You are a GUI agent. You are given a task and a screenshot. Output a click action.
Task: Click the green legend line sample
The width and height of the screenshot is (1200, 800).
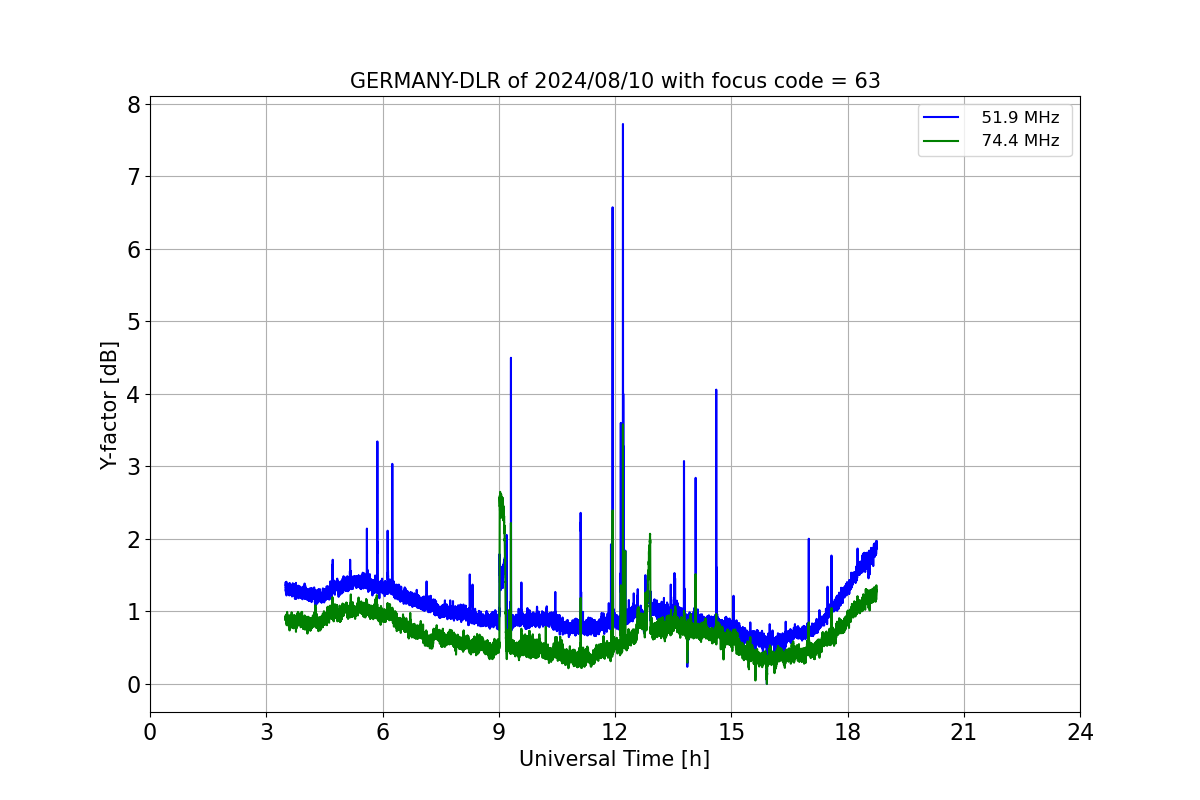(942, 141)
